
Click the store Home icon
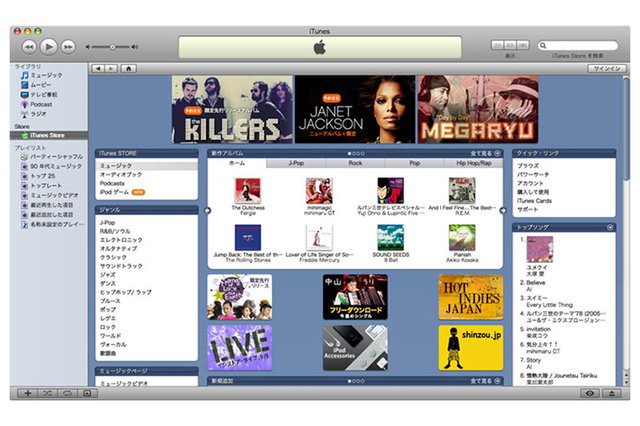pyautogui.click(x=129, y=68)
